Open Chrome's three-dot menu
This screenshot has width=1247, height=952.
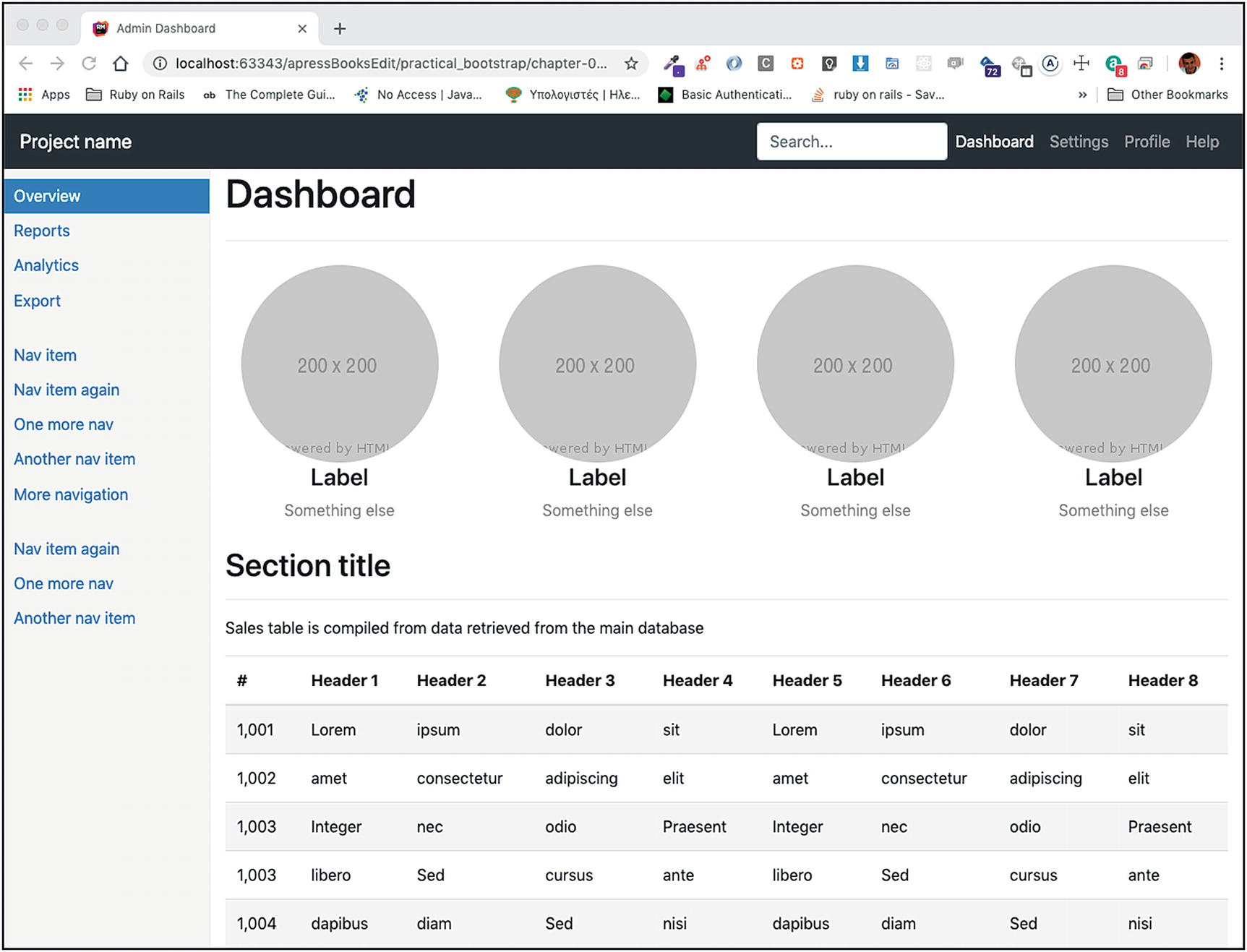[x=1221, y=64]
